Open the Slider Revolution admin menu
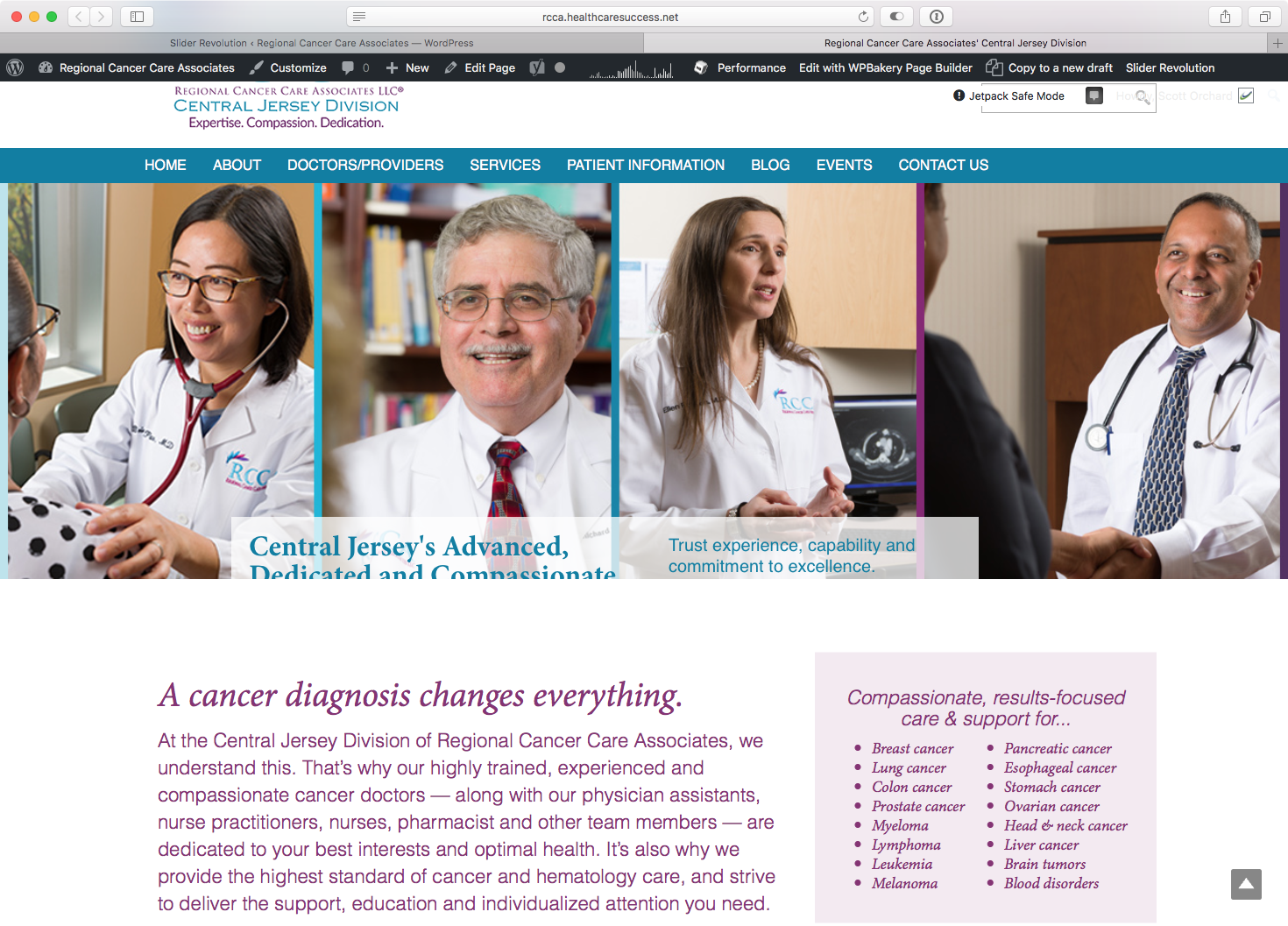 pos(1170,67)
